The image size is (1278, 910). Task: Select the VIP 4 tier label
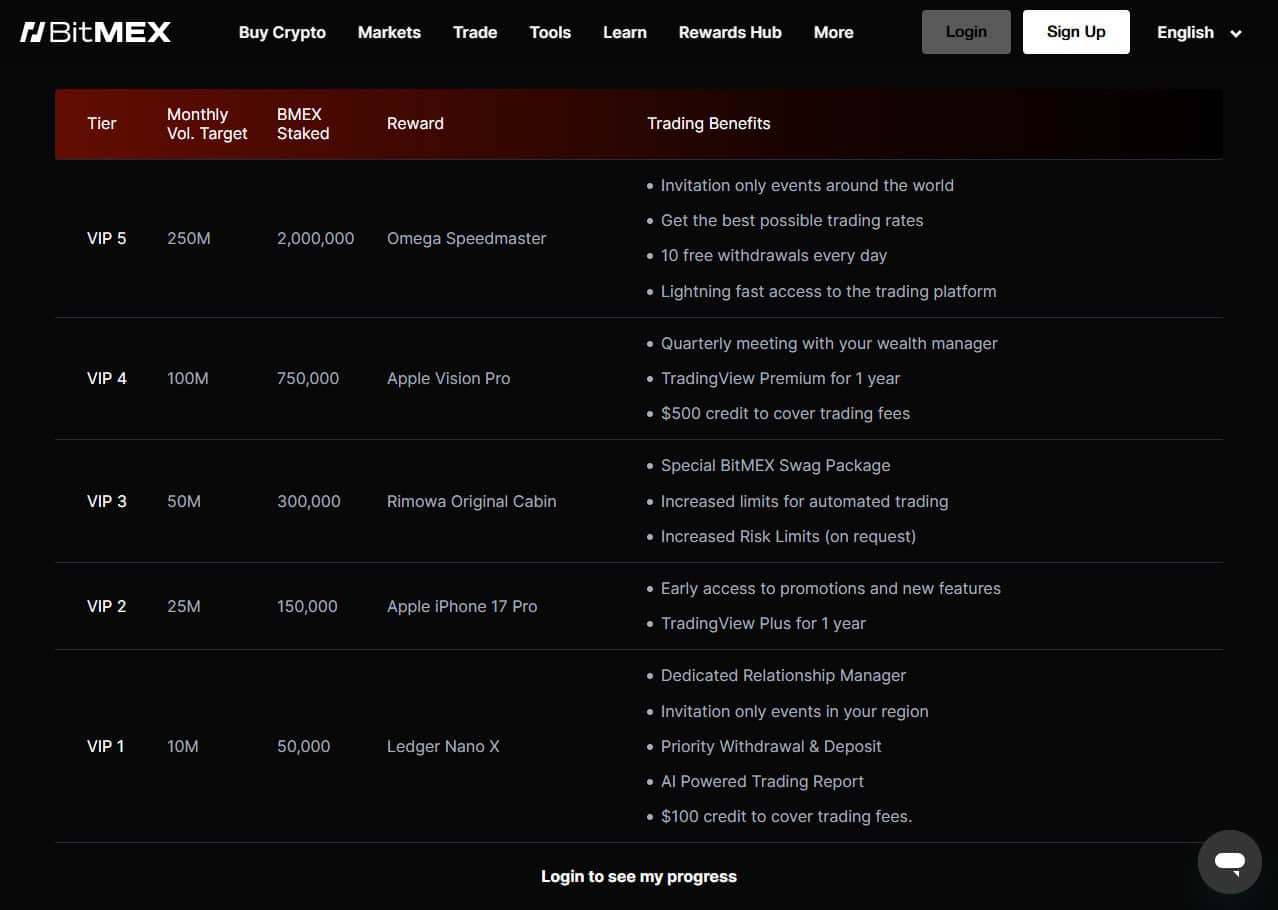click(107, 378)
